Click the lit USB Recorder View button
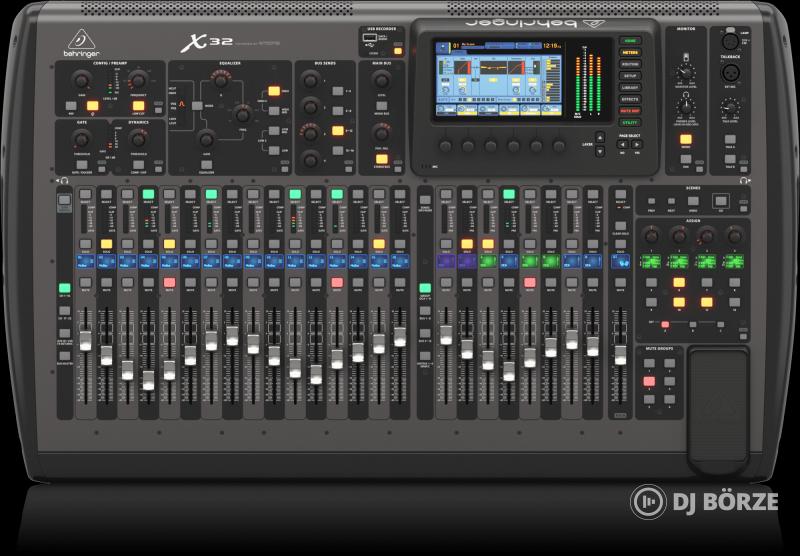 pyautogui.click(x=397, y=51)
